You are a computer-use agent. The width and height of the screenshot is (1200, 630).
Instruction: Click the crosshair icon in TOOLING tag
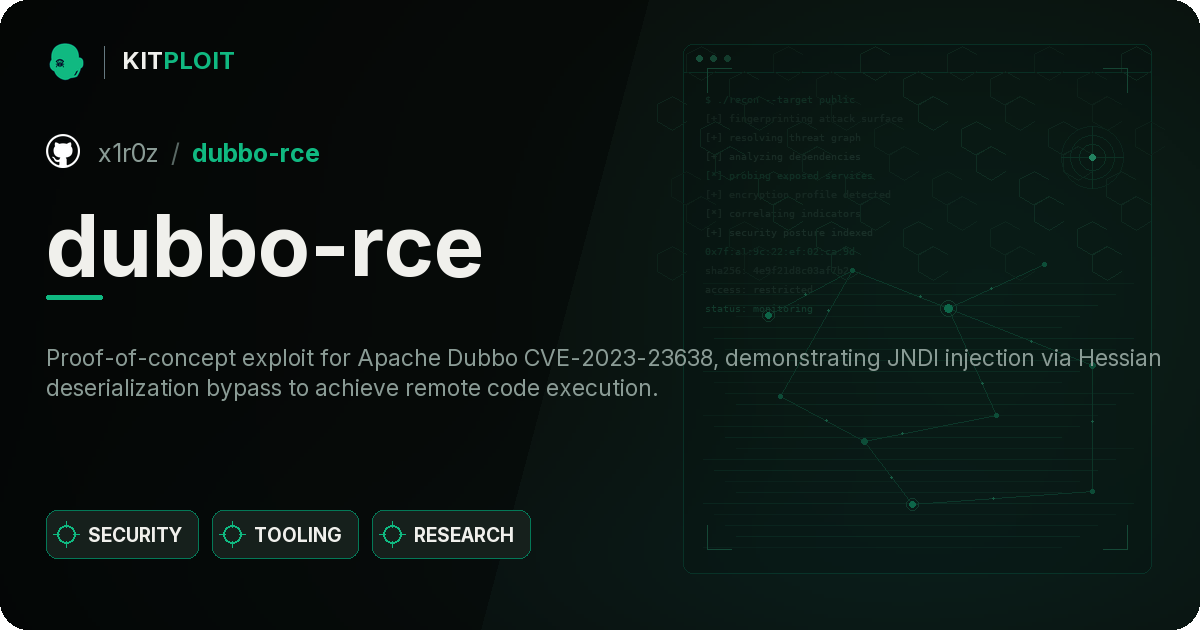click(x=233, y=535)
